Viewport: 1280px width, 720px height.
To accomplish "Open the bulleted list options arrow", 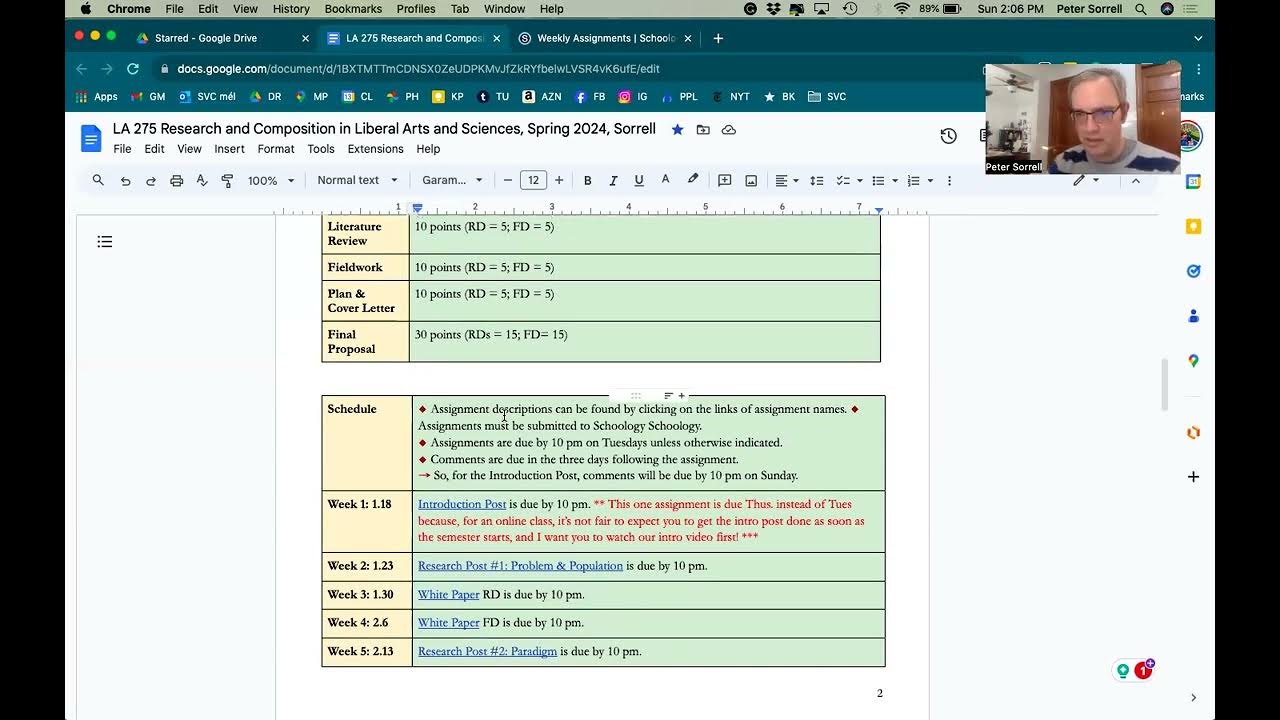I will [x=895, y=181].
